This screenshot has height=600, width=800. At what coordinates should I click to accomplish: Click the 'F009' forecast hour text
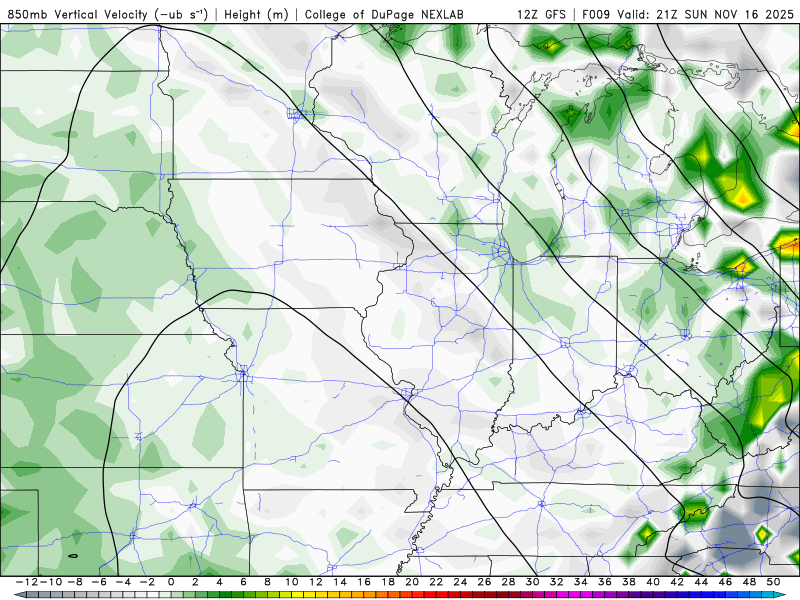pos(596,14)
